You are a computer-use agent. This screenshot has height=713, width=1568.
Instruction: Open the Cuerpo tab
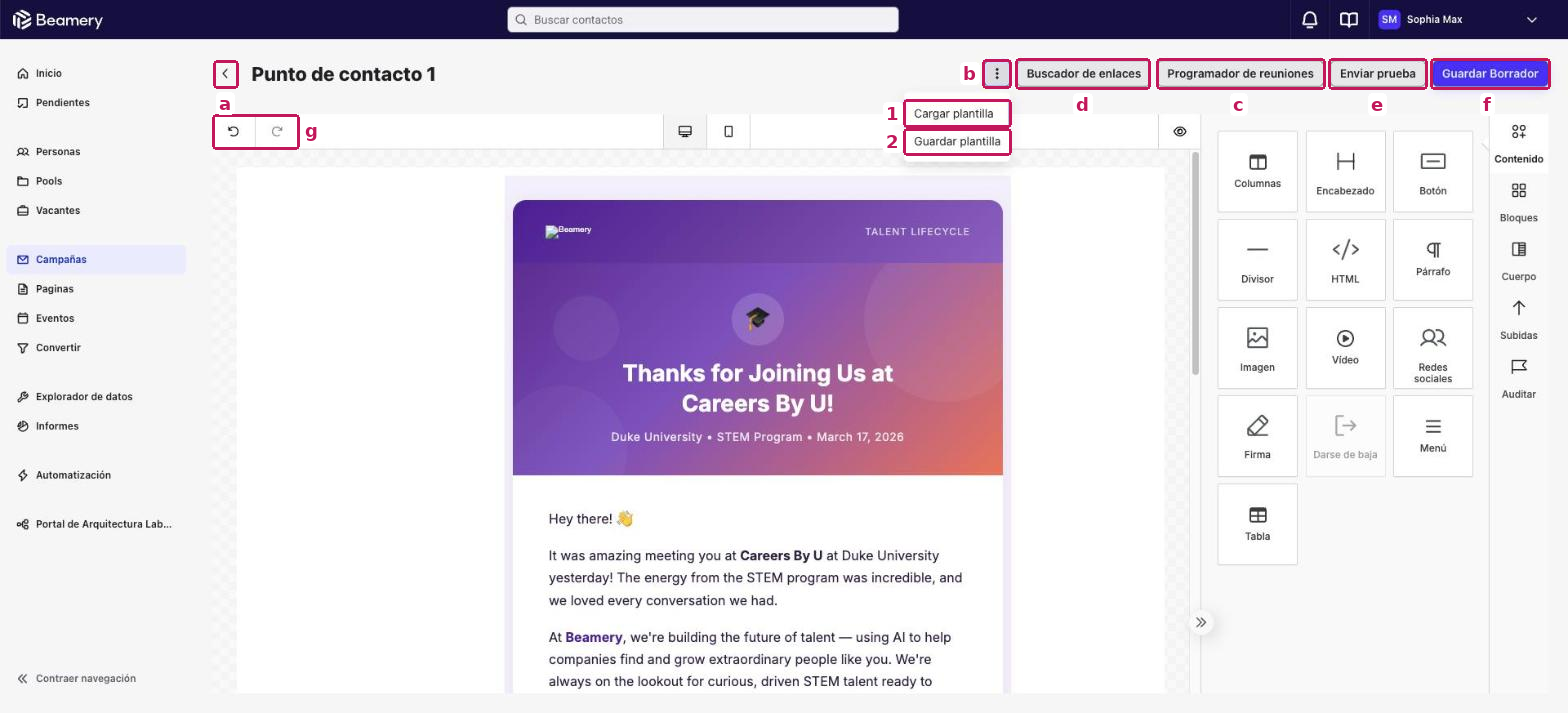pyautogui.click(x=1518, y=262)
